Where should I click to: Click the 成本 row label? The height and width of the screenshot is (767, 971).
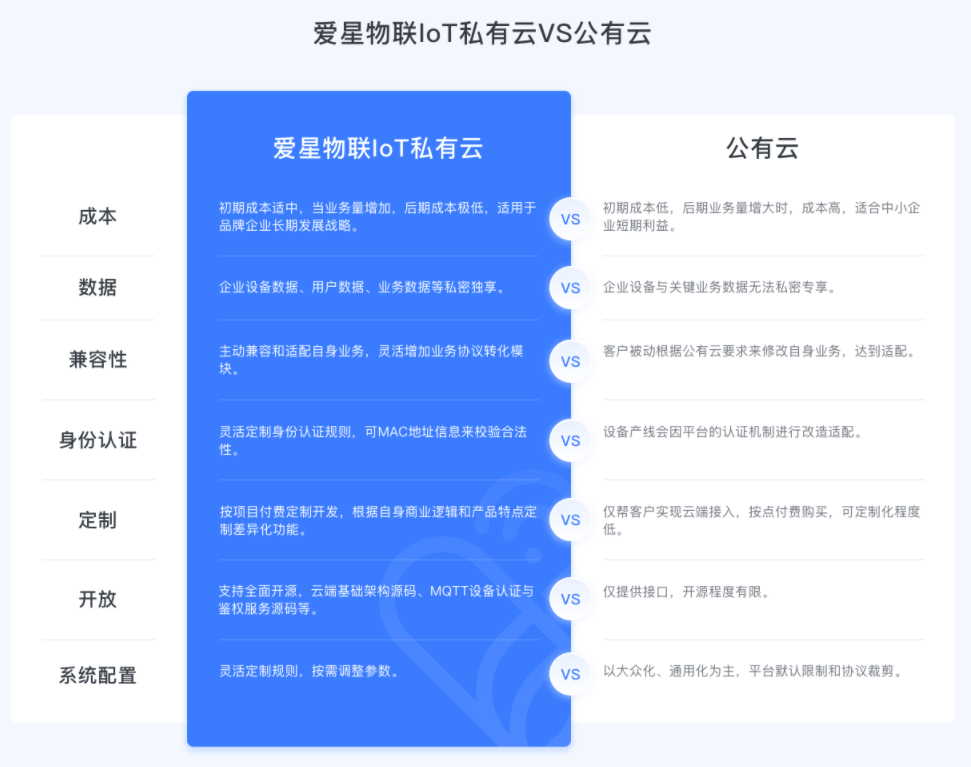(98, 217)
